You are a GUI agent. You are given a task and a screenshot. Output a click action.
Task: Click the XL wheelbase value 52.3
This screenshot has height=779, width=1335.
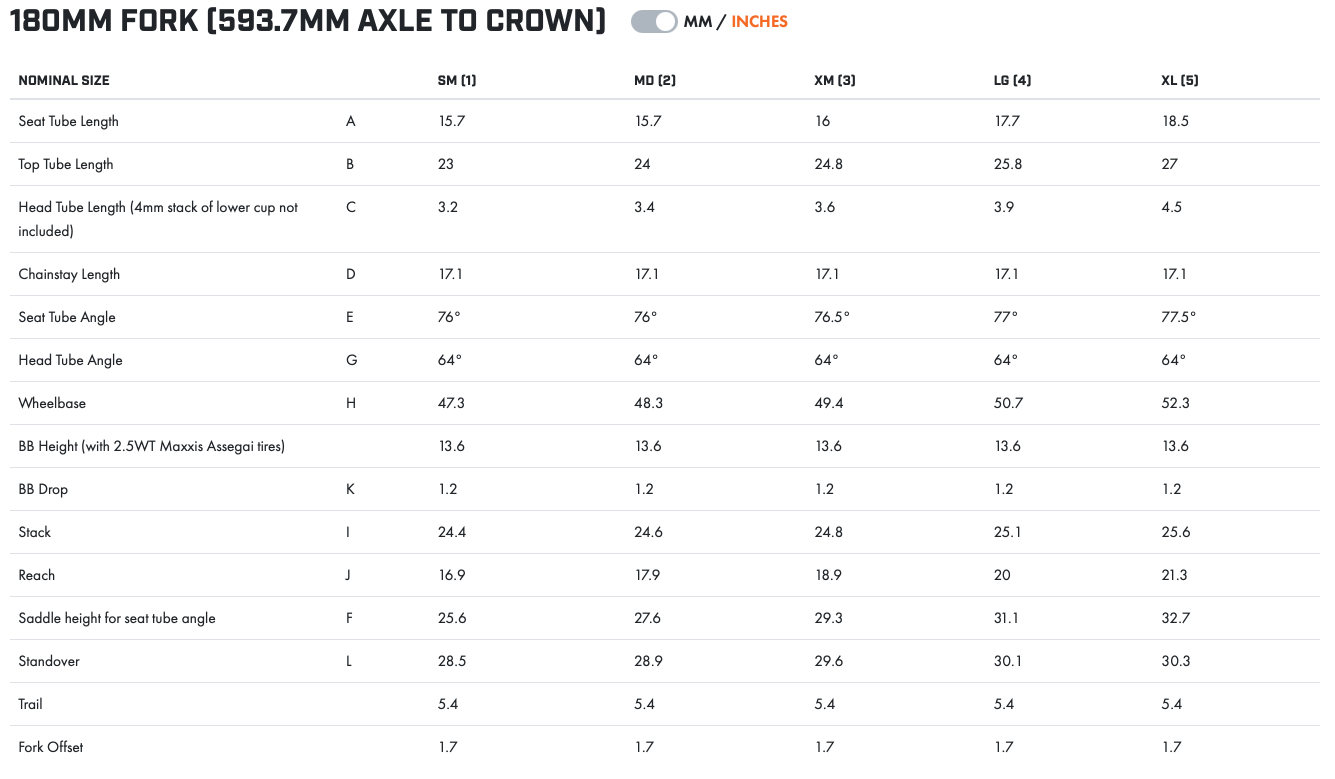pos(1176,403)
